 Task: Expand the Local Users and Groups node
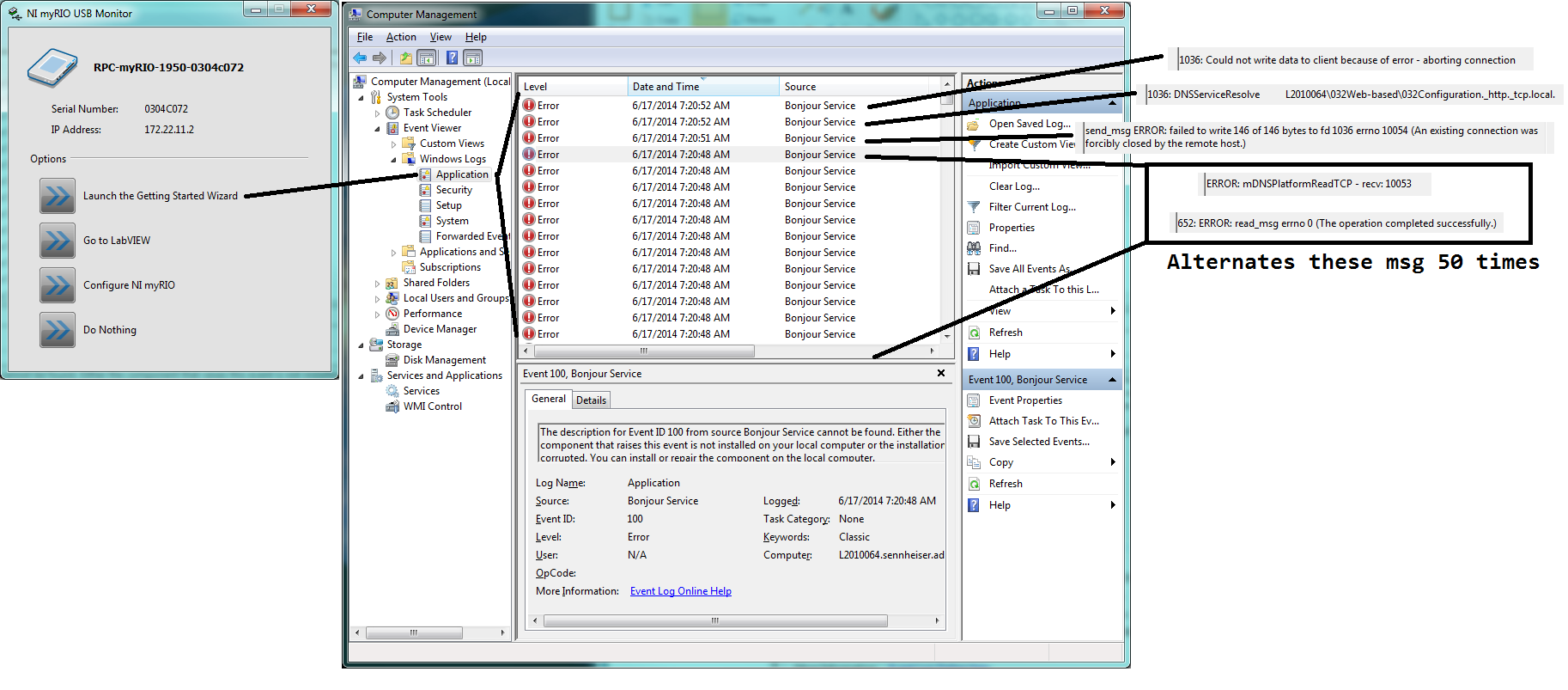pyautogui.click(x=377, y=299)
